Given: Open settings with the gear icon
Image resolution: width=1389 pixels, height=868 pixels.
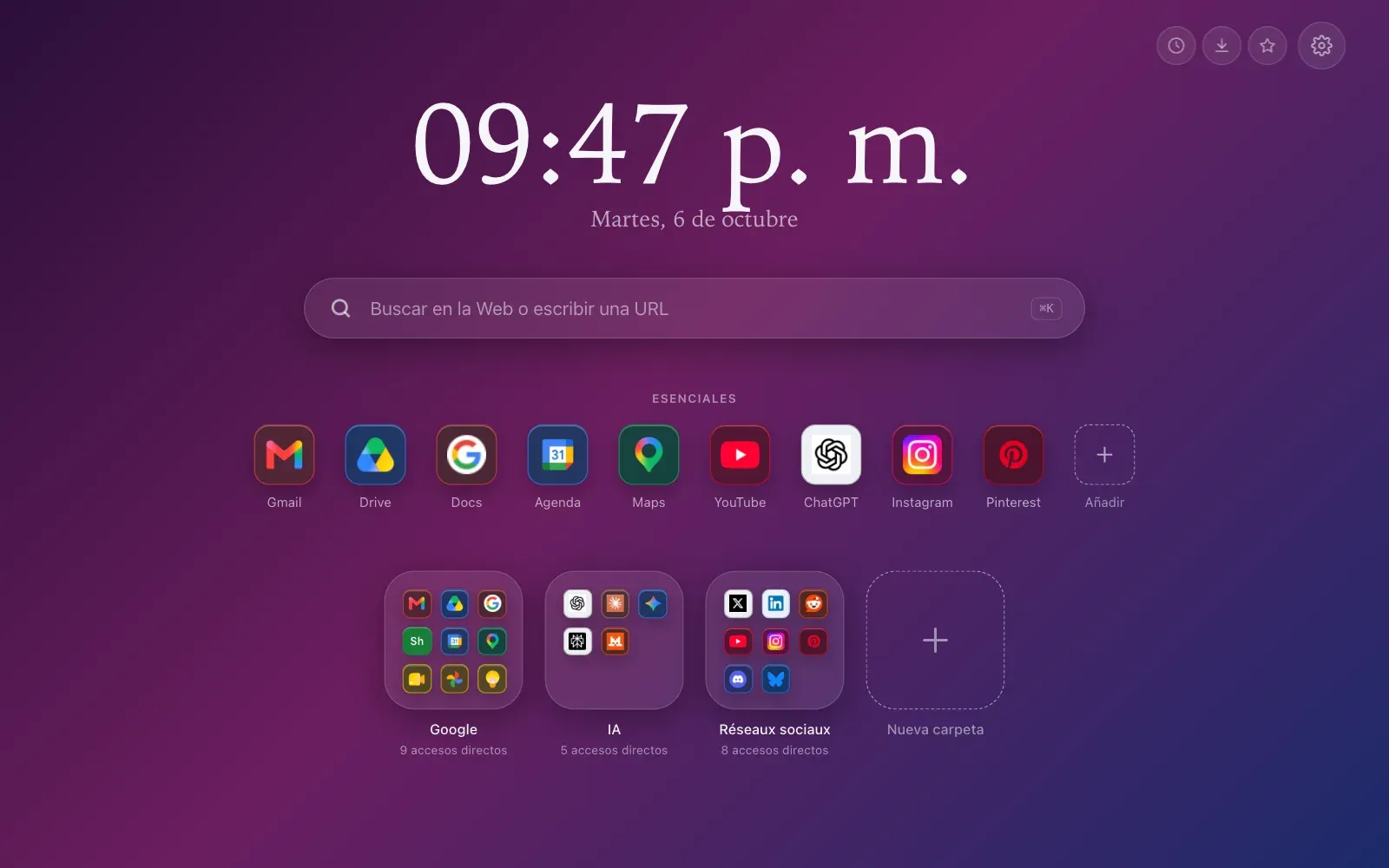Looking at the screenshot, I should (x=1321, y=45).
